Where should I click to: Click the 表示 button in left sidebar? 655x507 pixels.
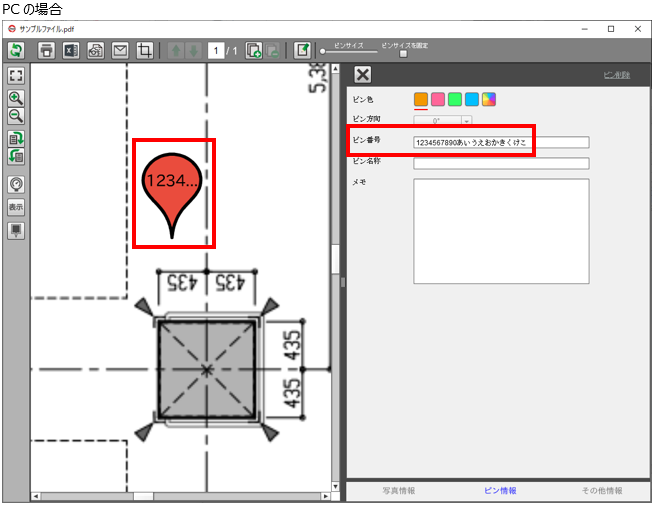click(x=16, y=207)
